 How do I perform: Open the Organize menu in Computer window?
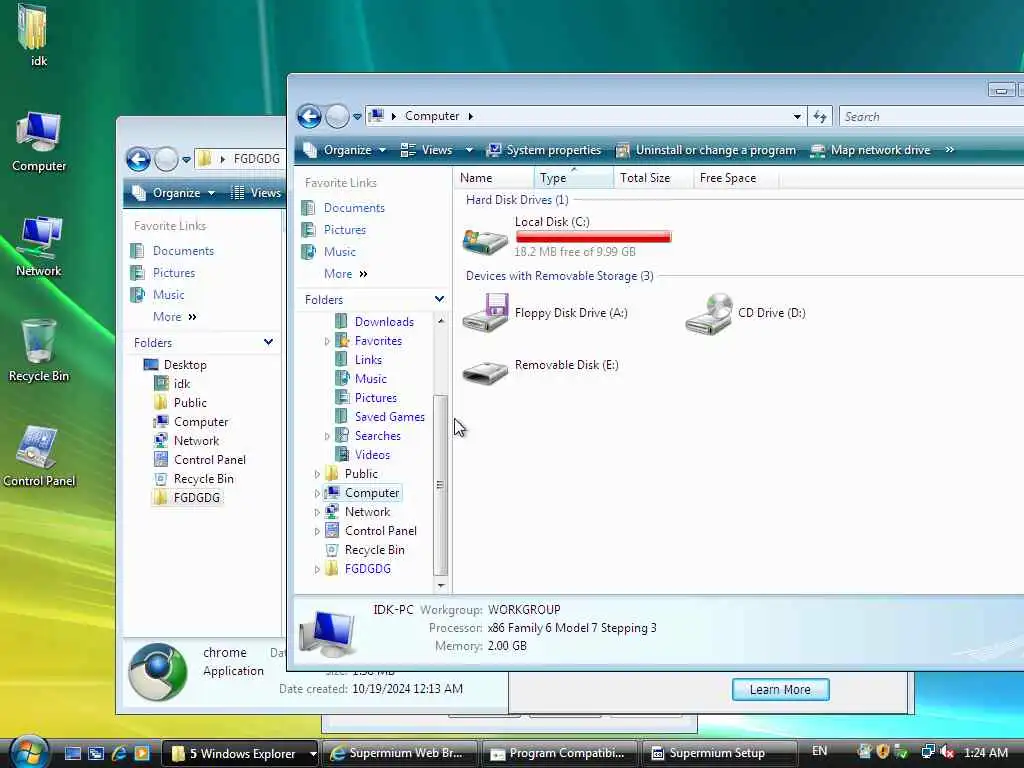pyautogui.click(x=345, y=150)
